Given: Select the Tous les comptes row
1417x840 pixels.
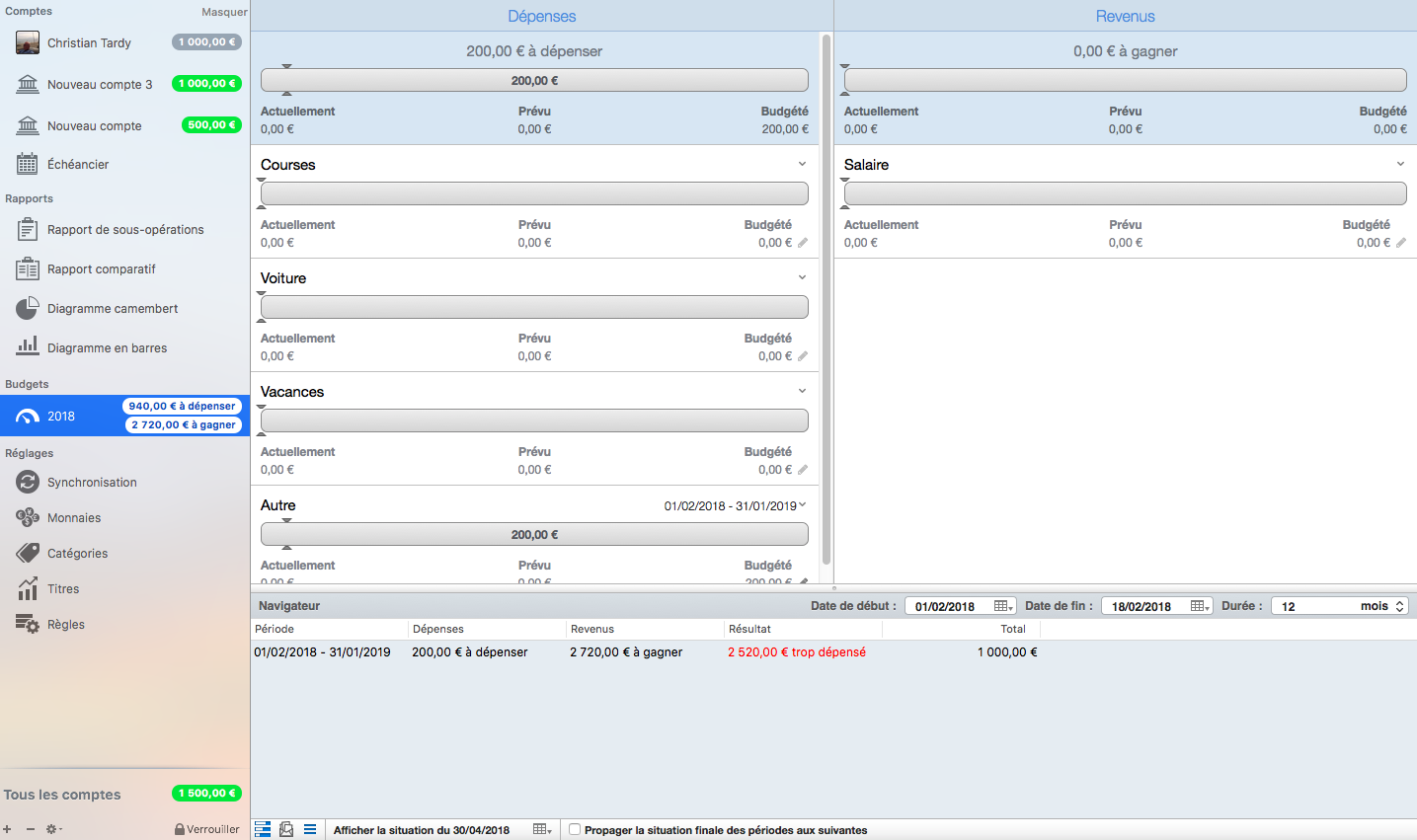Looking at the screenshot, I should 124,794.
